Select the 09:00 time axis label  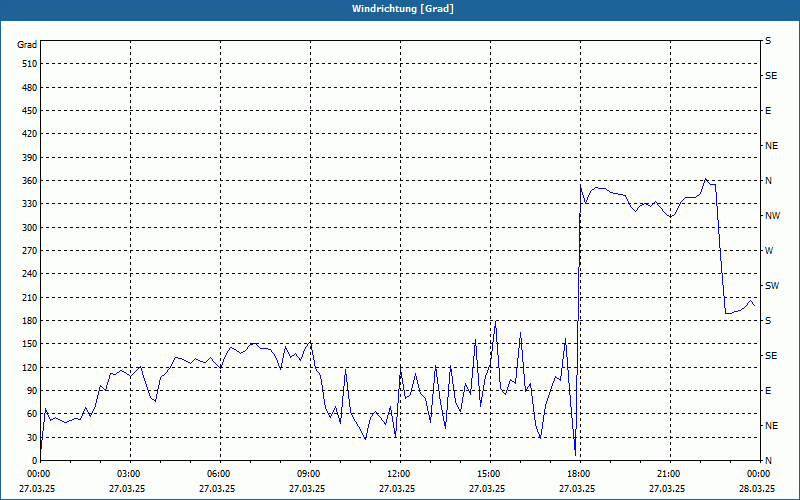(311, 474)
